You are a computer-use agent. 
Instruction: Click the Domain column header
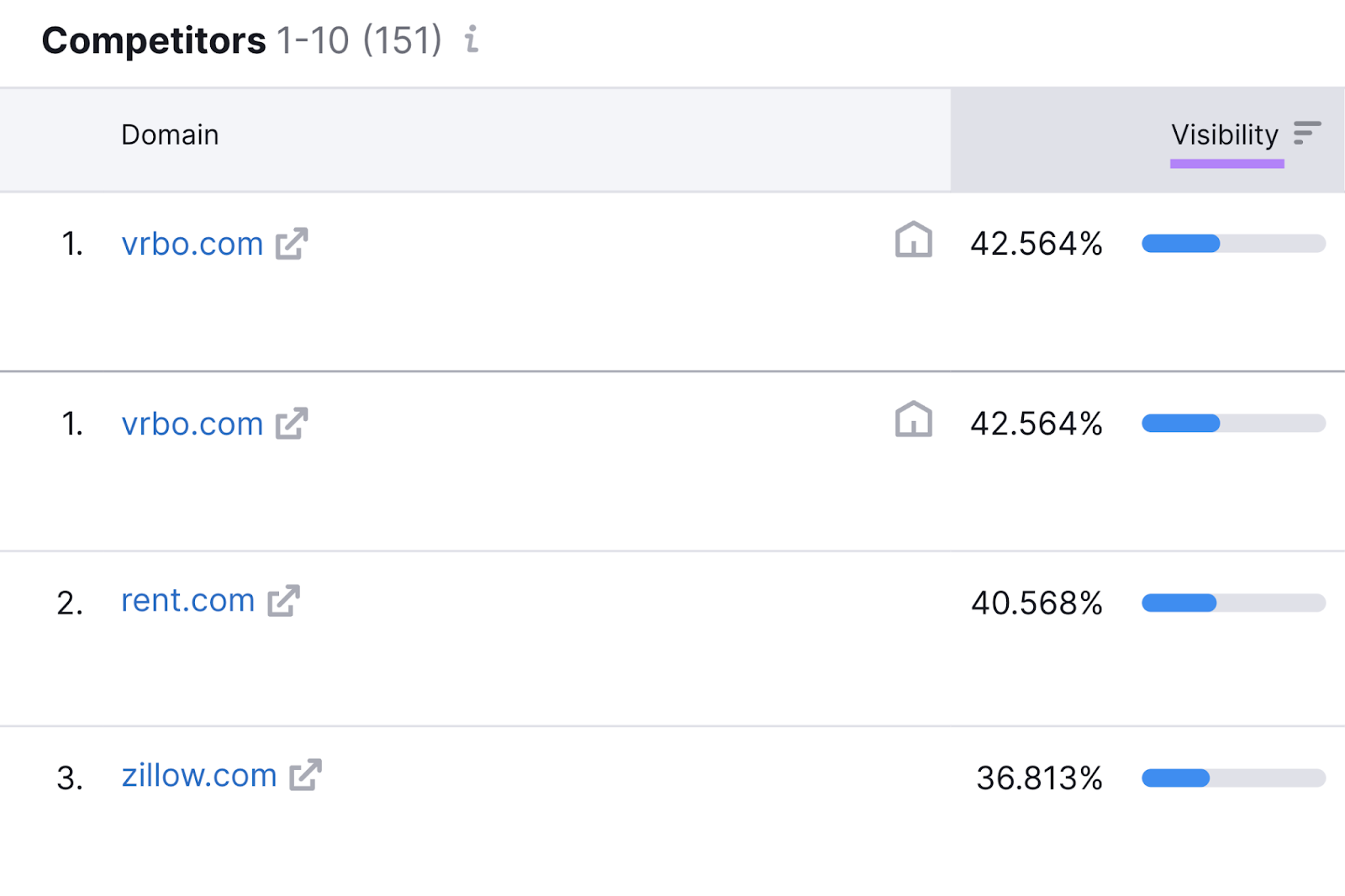(x=170, y=134)
